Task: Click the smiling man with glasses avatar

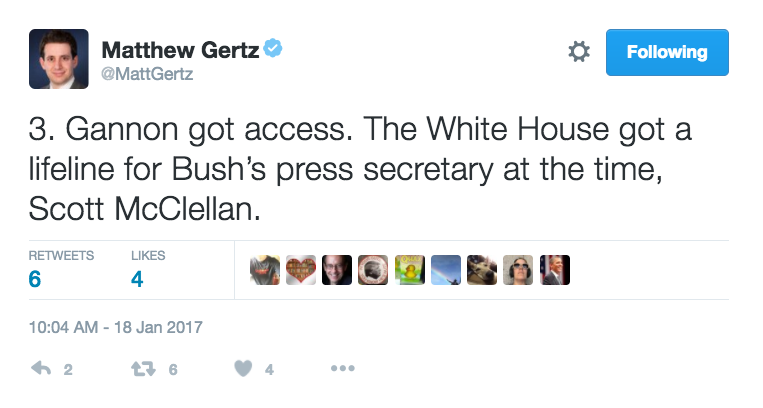Action: [337, 269]
